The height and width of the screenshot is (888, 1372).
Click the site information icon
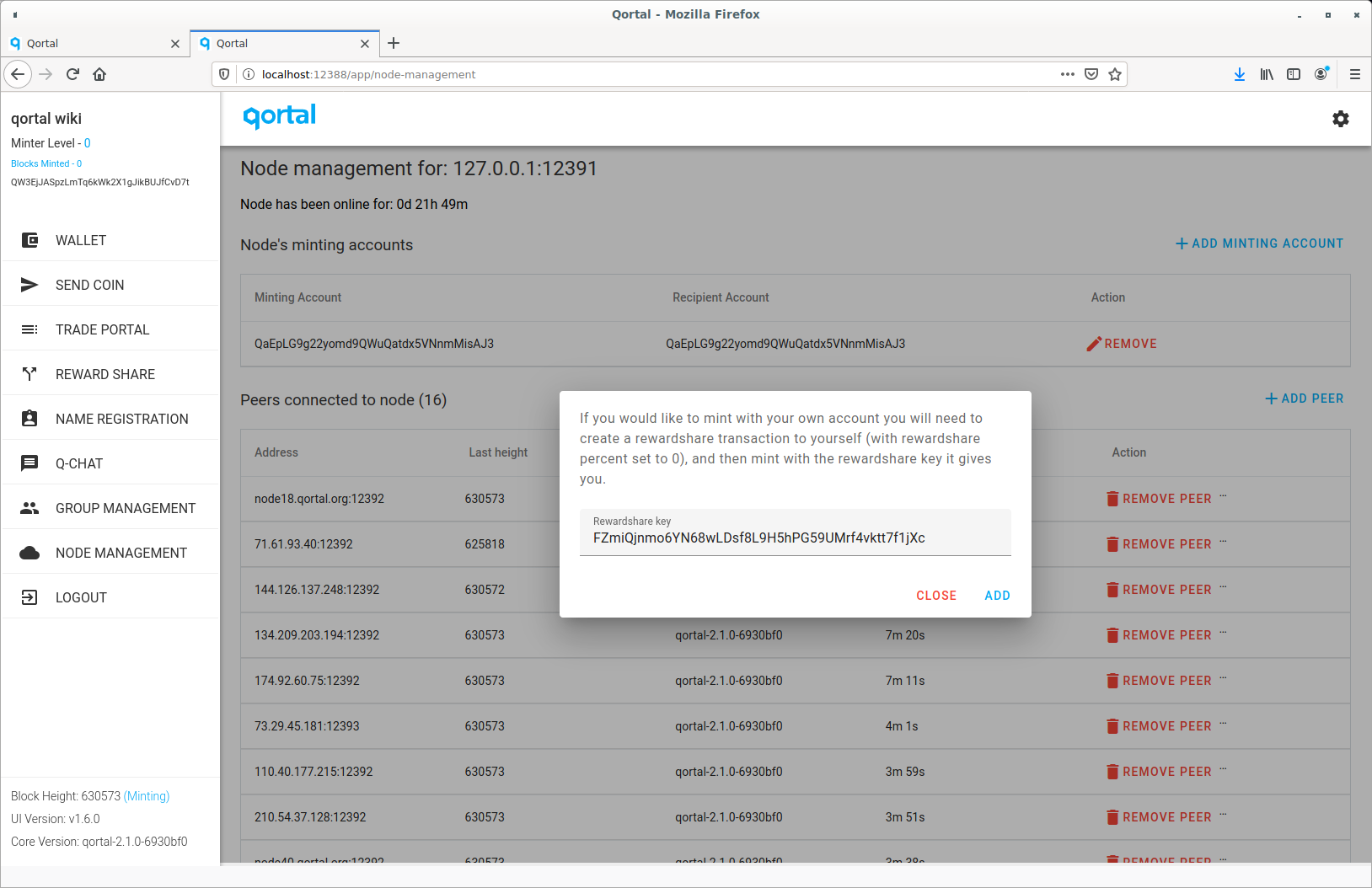249,74
